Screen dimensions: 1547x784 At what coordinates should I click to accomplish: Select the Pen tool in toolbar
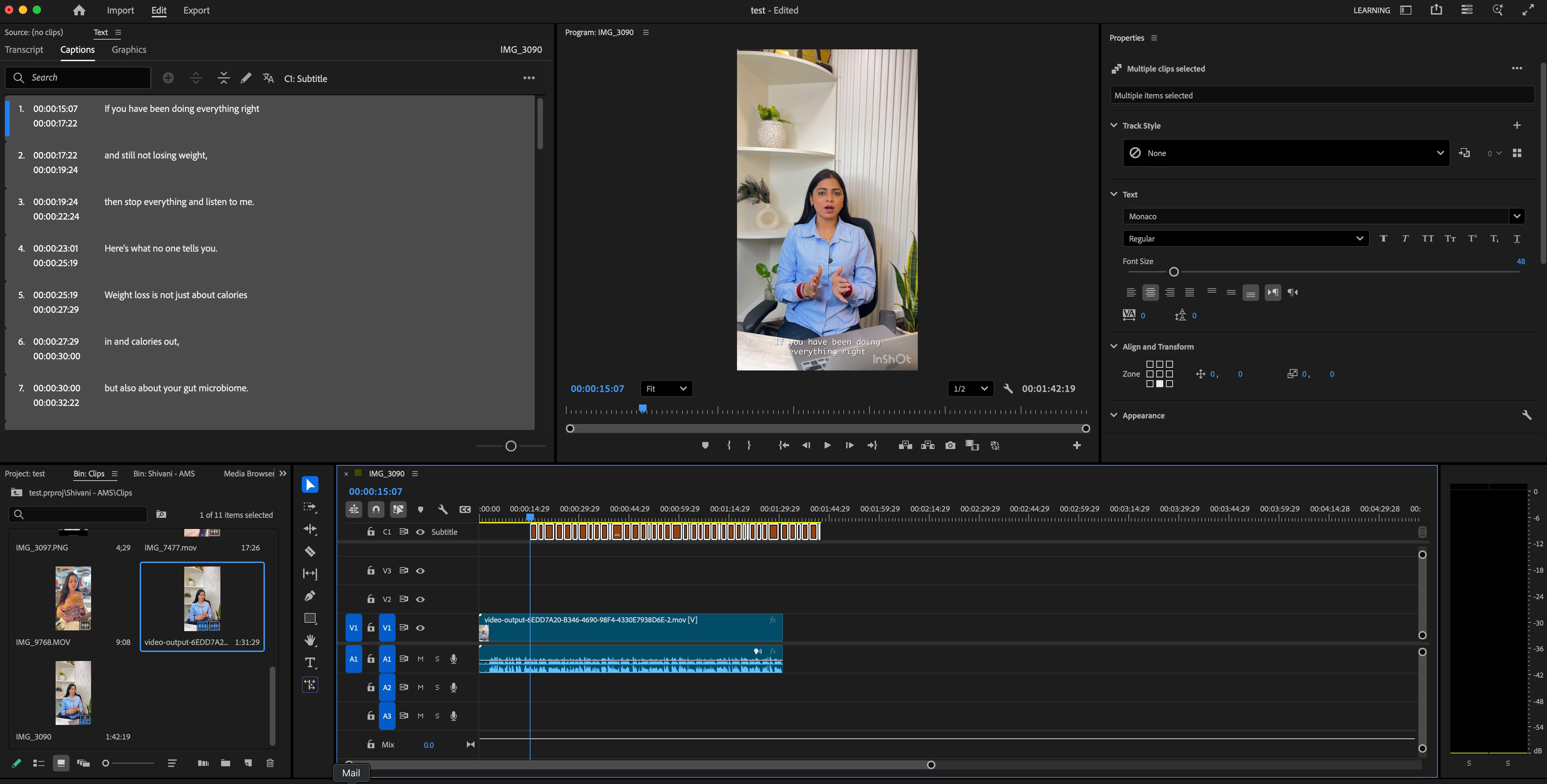310,596
